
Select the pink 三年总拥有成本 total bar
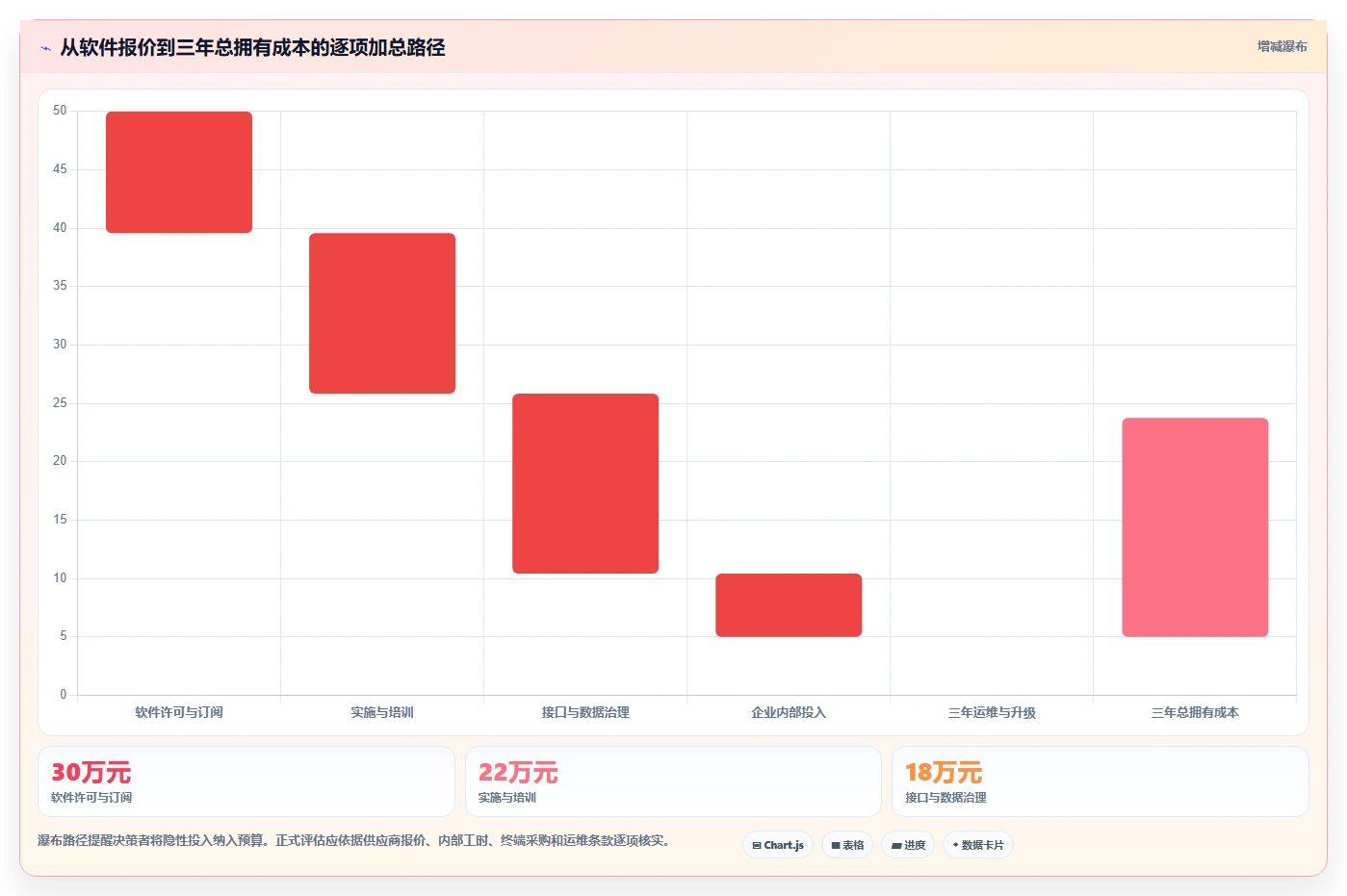click(x=1195, y=527)
